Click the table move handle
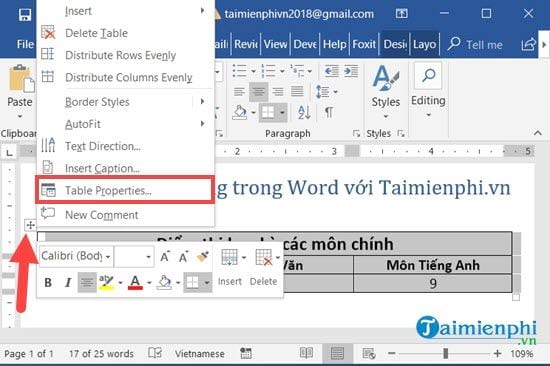This screenshot has width=550, height=366. 30,225
